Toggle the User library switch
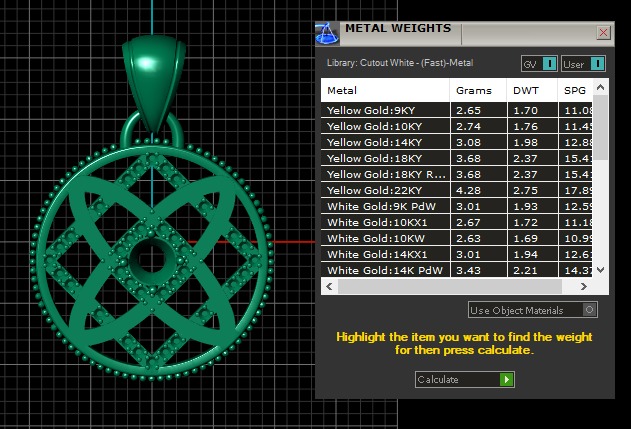 (x=583, y=64)
